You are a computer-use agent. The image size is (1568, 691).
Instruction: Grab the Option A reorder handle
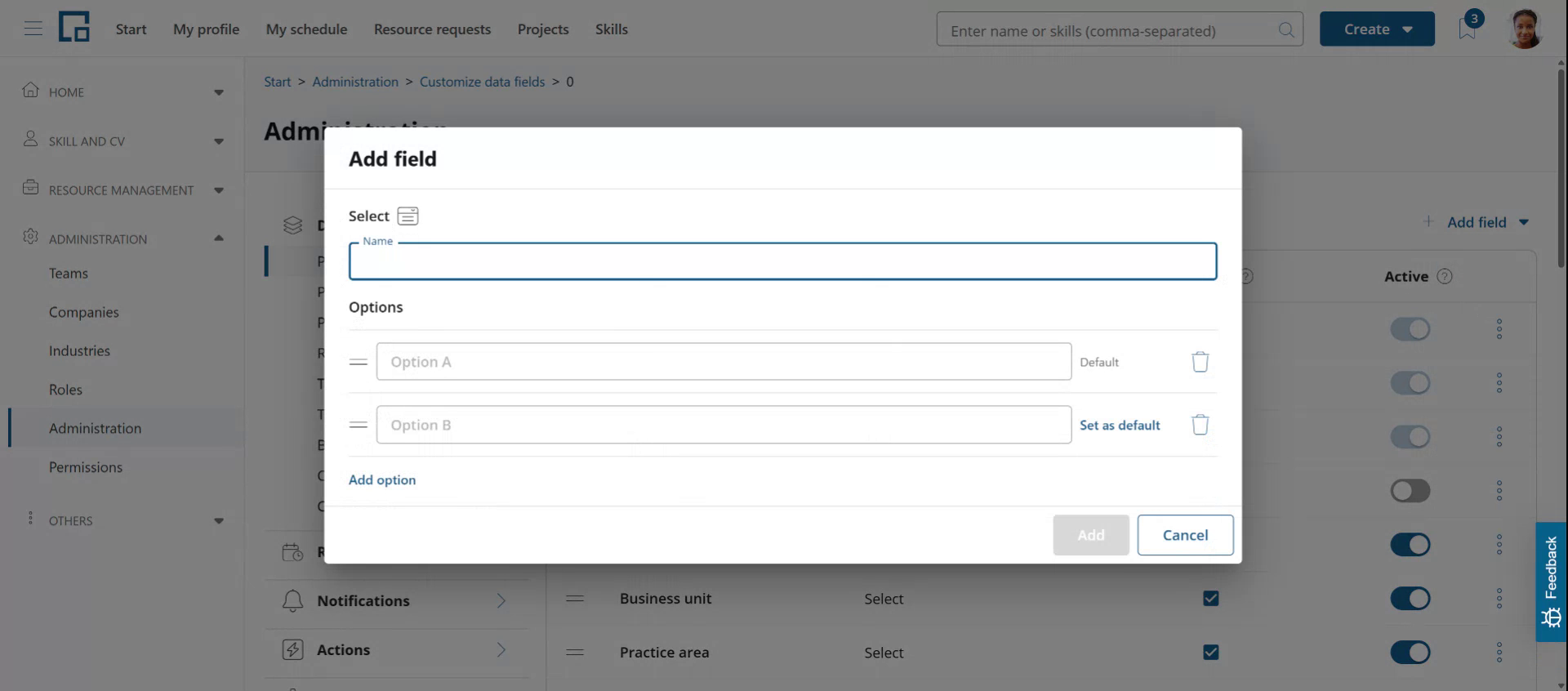click(x=359, y=362)
